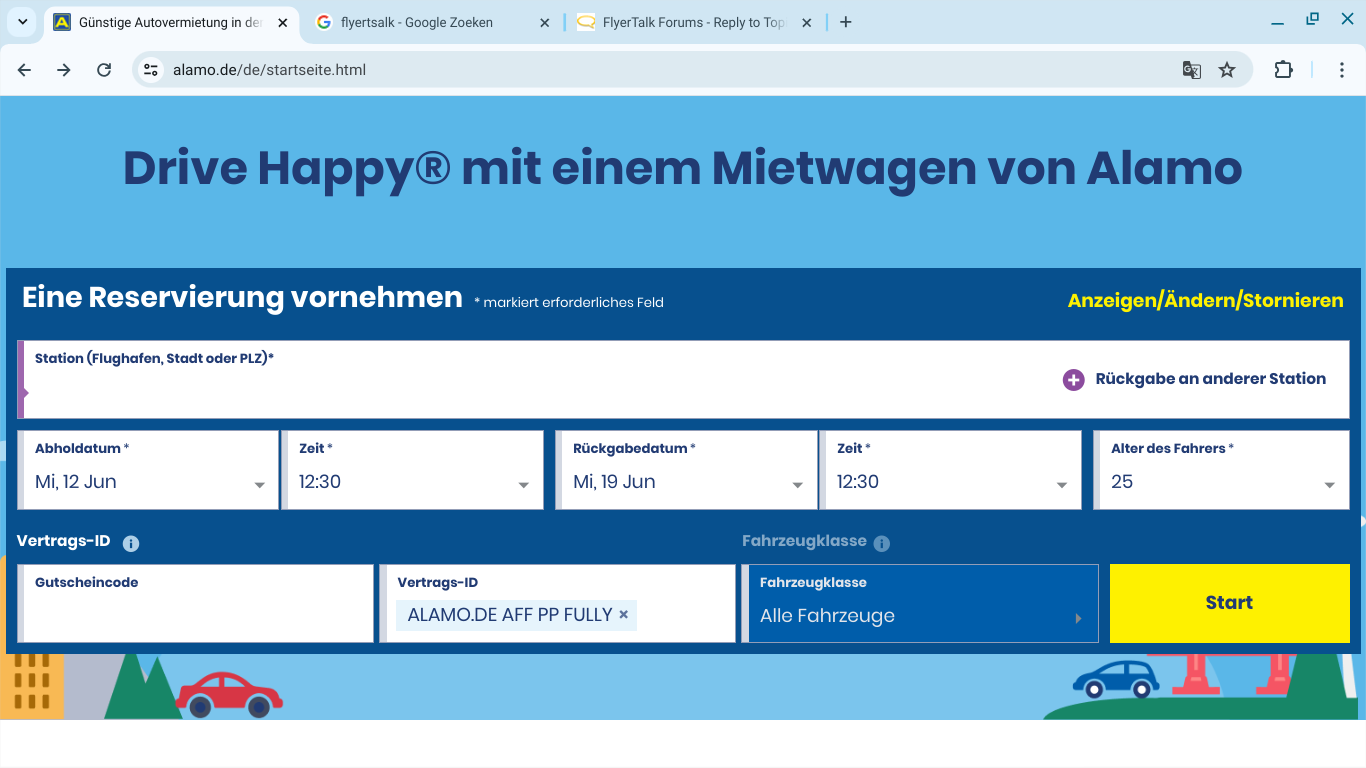Open the Google Translate icon in address bar

(x=1191, y=70)
